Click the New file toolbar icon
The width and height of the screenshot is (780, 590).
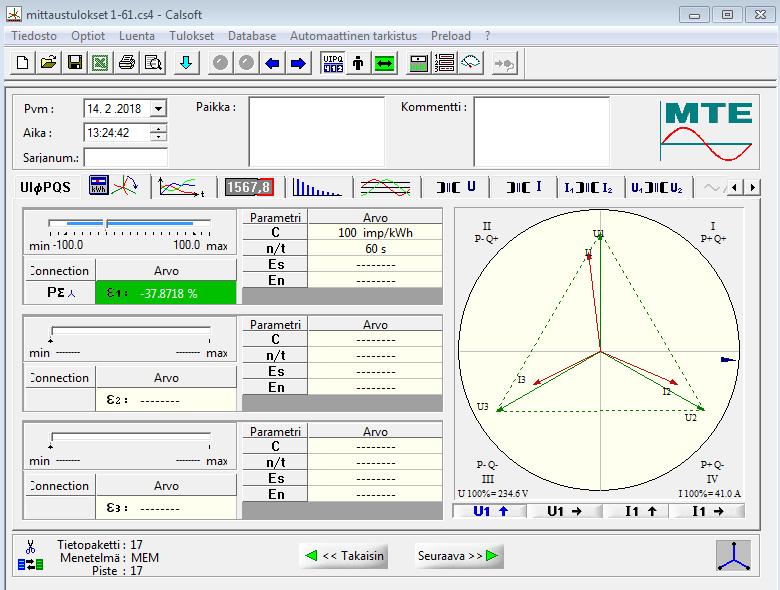22,63
